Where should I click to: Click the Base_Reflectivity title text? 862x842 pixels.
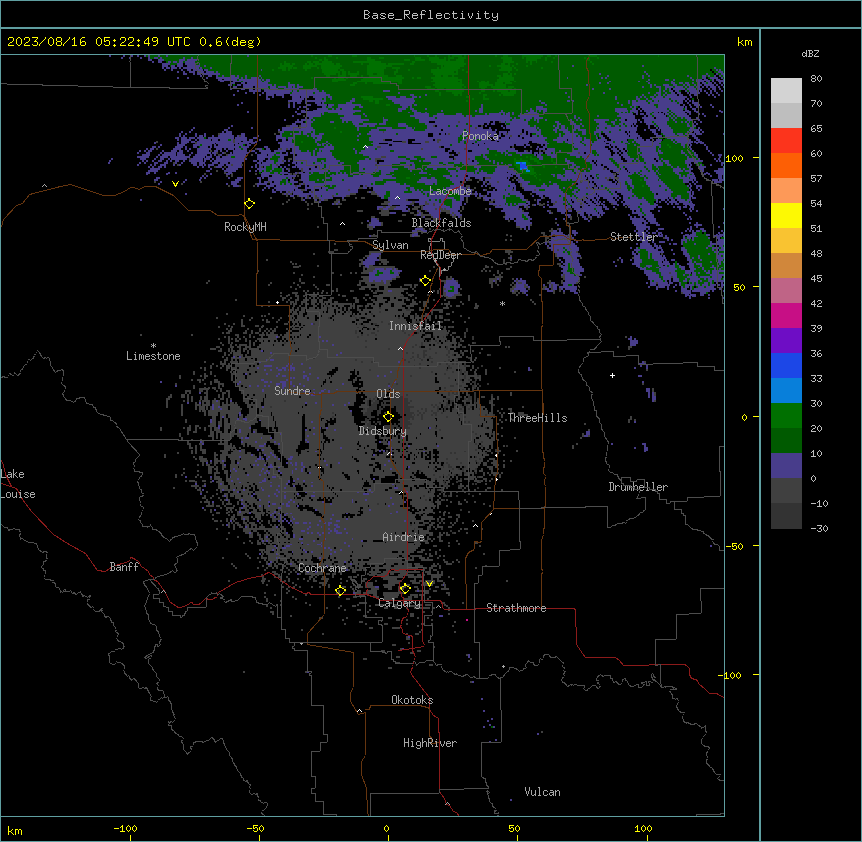tap(431, 15)
